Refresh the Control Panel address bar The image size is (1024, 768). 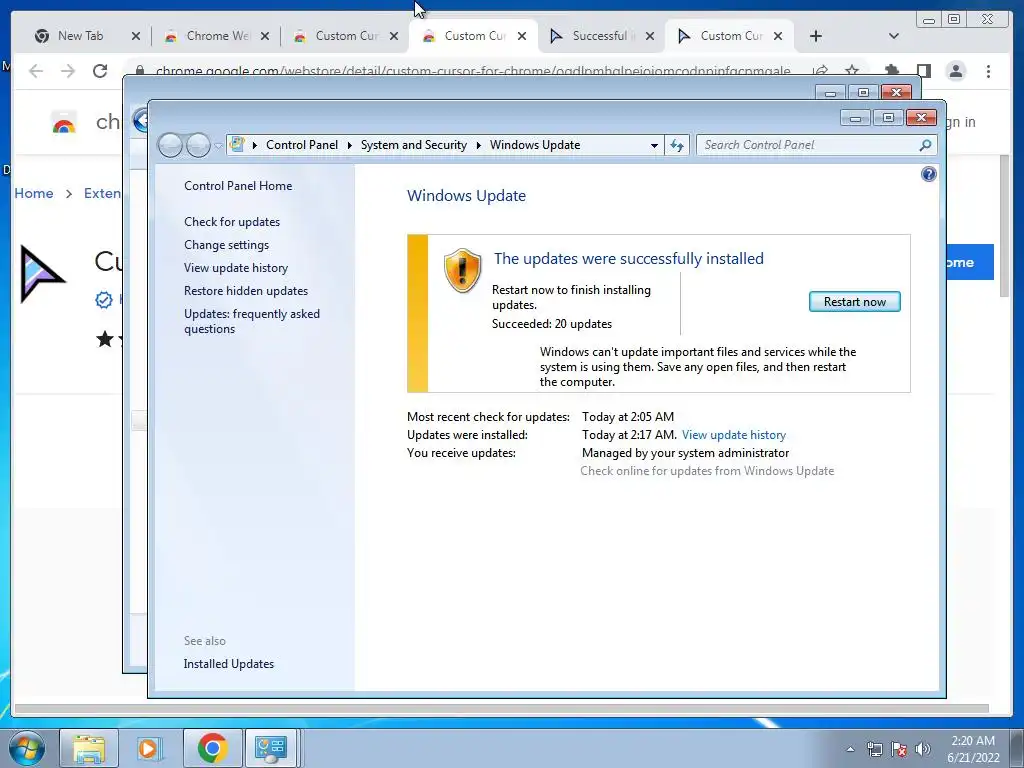click(x=677, y=145)
